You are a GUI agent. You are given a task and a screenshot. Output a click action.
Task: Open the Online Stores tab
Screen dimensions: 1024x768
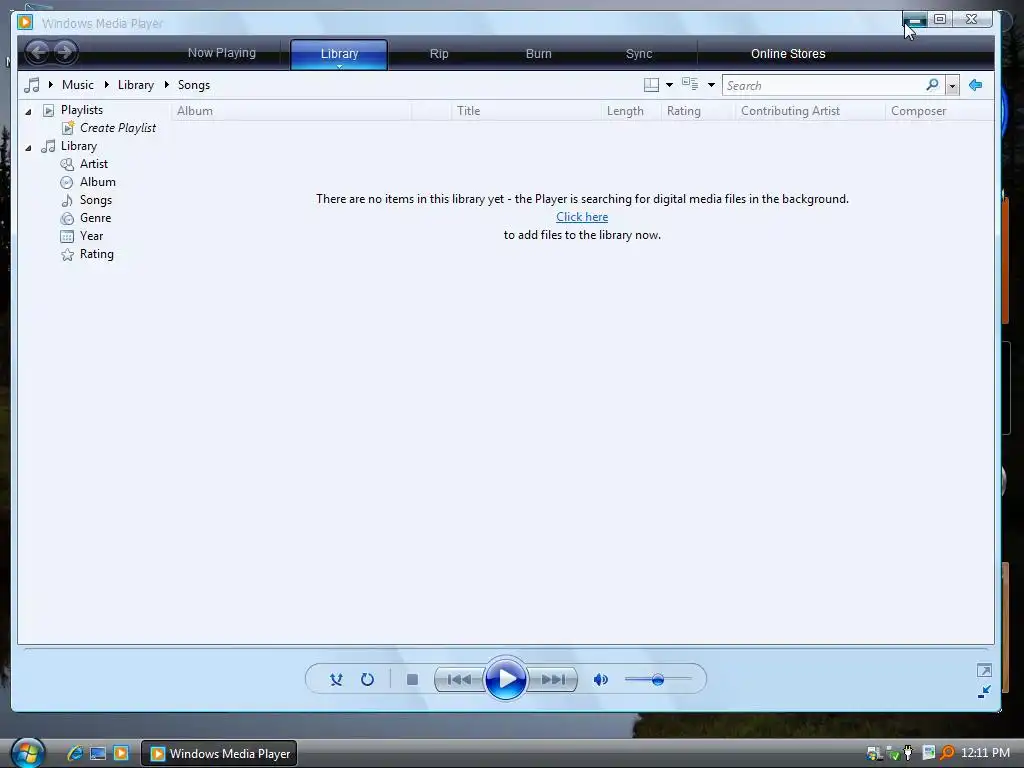click(x=788, y=54)
